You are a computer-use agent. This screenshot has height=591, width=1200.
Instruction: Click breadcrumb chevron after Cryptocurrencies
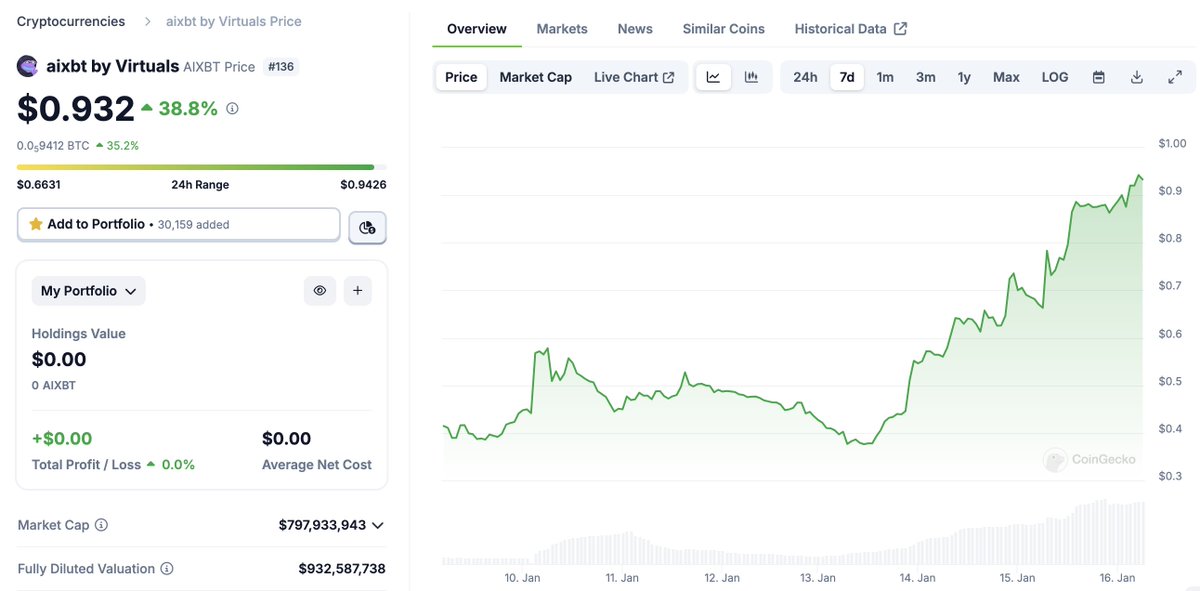click(x=147, y=21)
